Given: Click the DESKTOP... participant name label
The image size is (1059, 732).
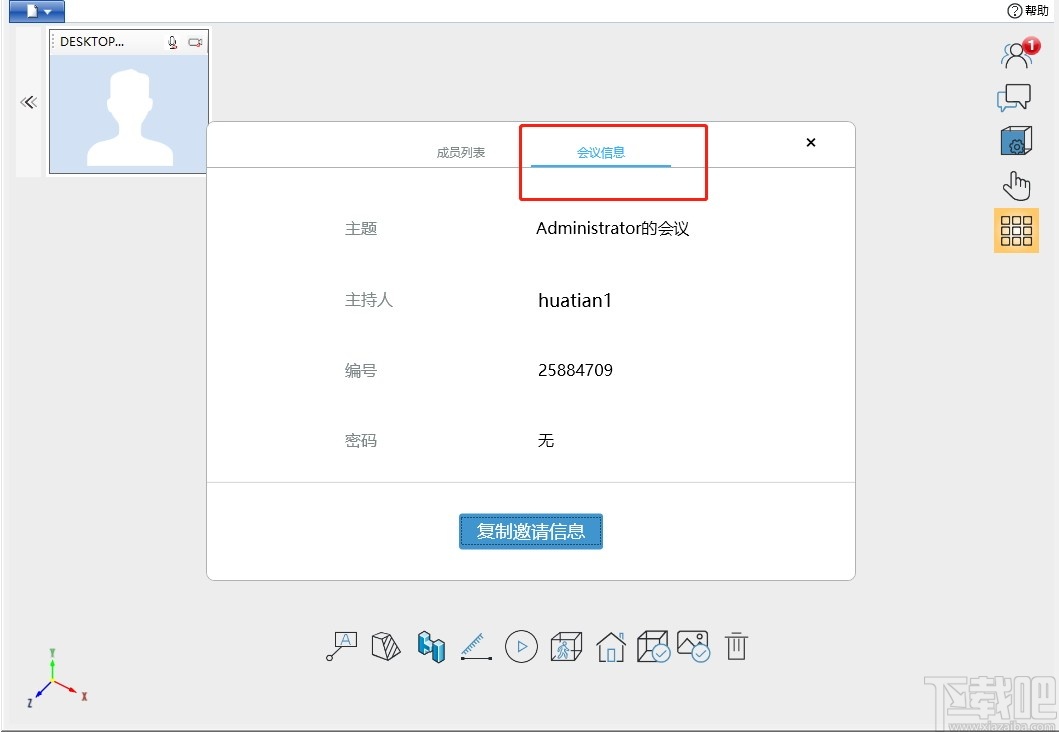Looking at the screenshot, I should coord(92,42).
